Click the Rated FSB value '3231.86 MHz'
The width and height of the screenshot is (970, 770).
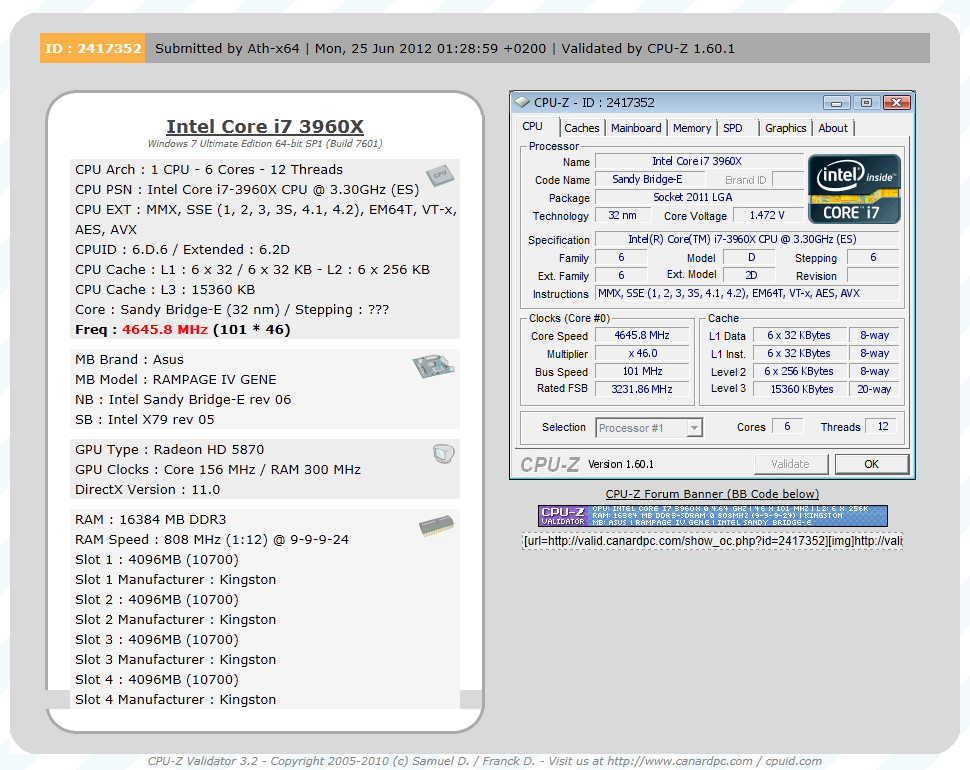click(x=642, y=389)
